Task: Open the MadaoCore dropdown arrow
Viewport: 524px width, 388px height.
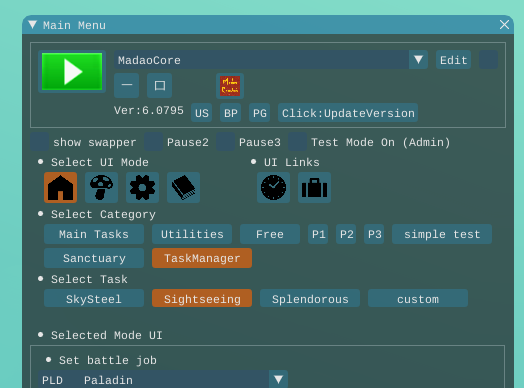Action: (x=418, y=60)
